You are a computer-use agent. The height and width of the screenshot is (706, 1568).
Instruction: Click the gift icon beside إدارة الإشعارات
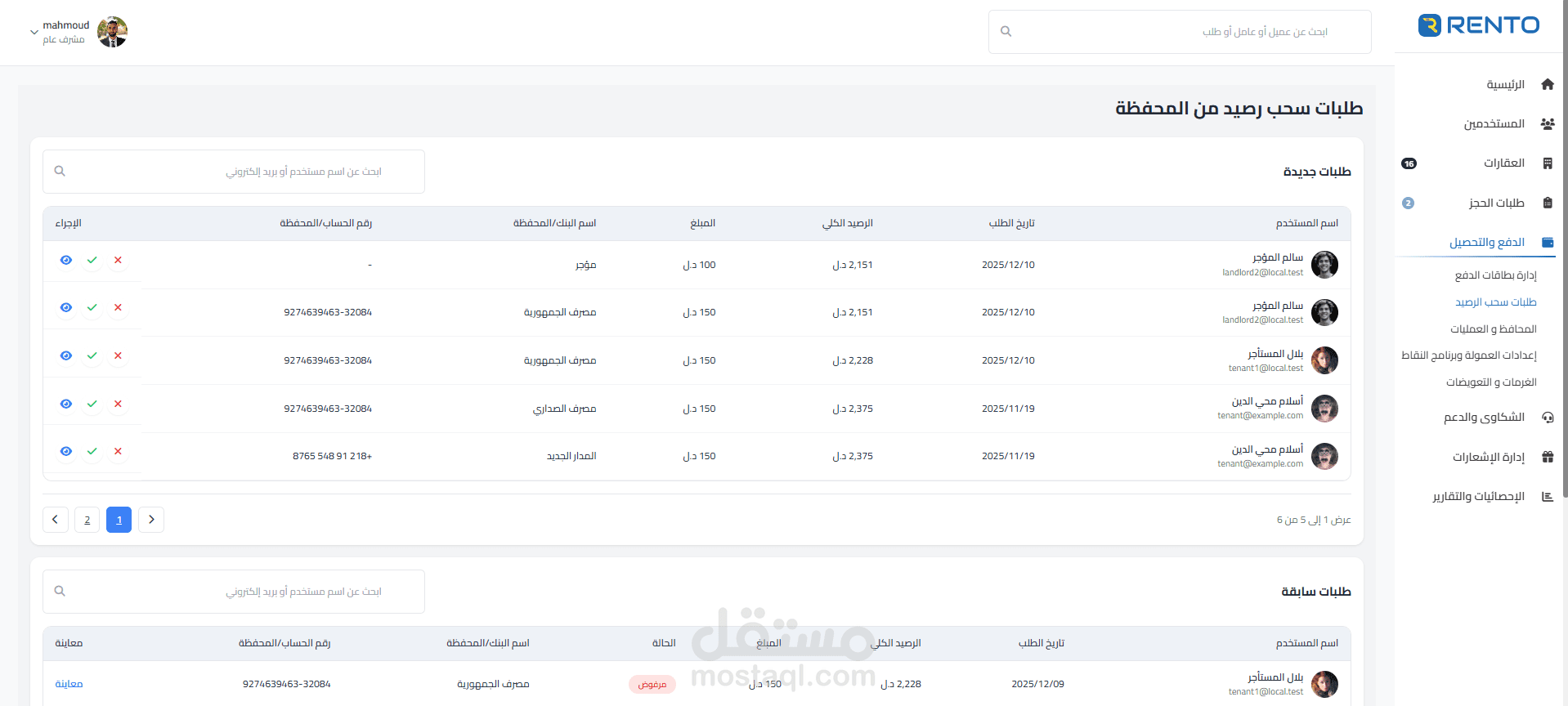(1548, 457)
